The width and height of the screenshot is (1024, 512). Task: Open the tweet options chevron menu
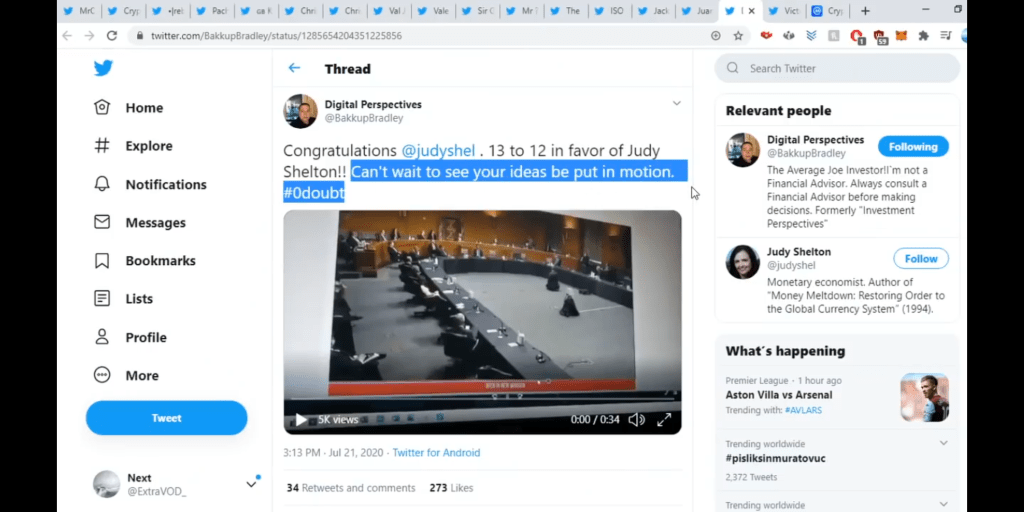click(x=676, y=104)
